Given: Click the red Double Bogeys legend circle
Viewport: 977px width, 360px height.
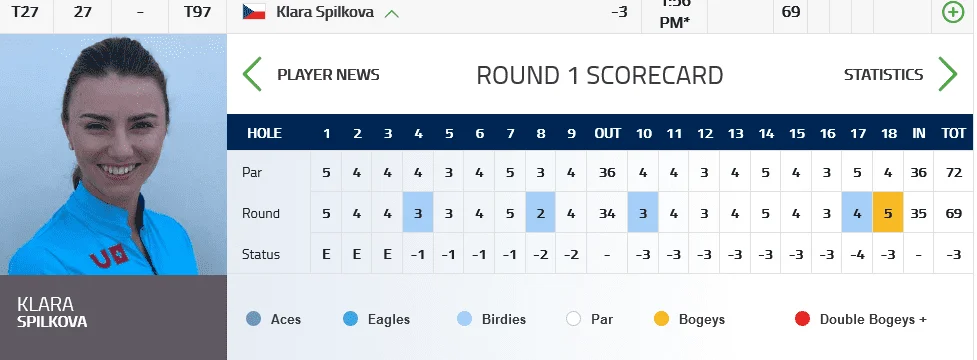Looking at the screenshot, I should [x=803, y=319].
